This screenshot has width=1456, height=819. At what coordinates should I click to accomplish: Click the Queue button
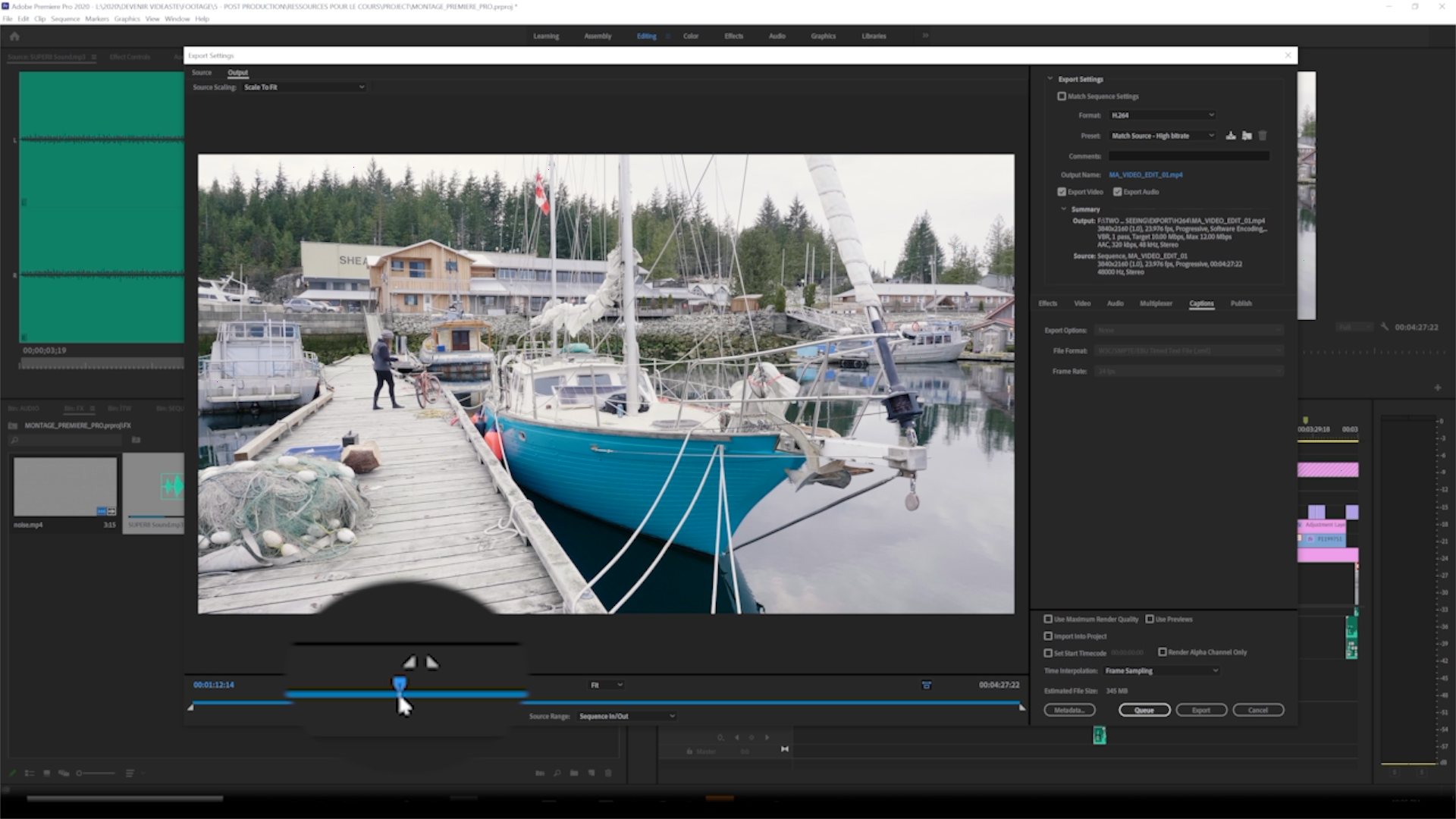(x=1144, y=710)
